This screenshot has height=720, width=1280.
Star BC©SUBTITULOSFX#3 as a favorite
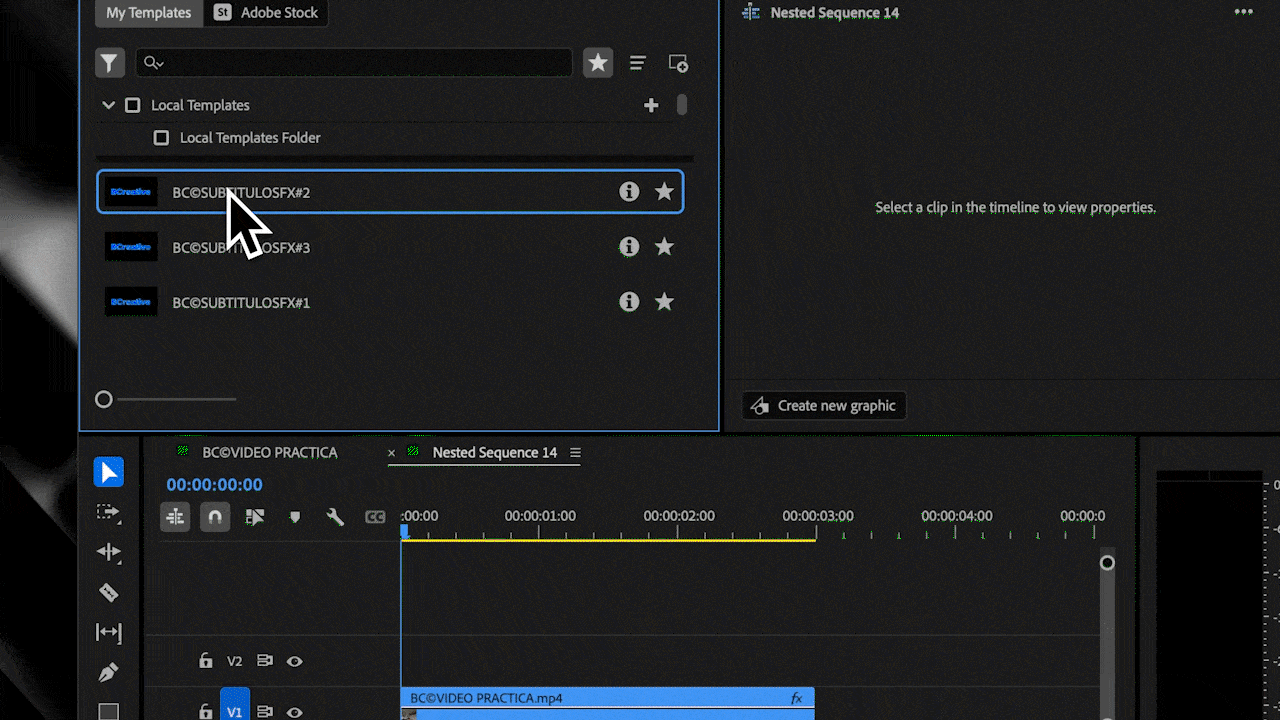pyautogui.click(x=664, y=247)
